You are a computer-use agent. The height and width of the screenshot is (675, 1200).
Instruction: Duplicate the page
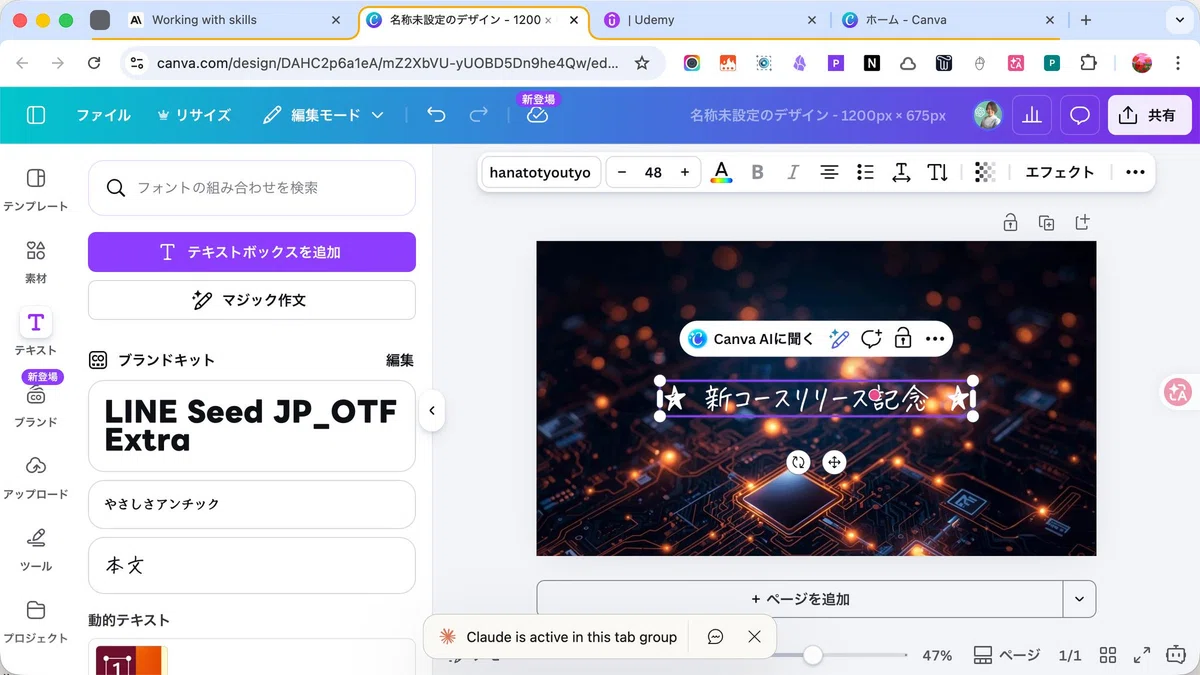tap(1046, 222)
